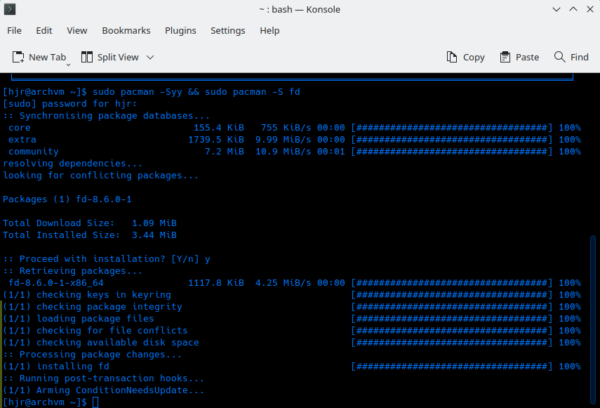Click the Split View button label
The width and height of the screenshot is (600, 408).
coord(118,57)
